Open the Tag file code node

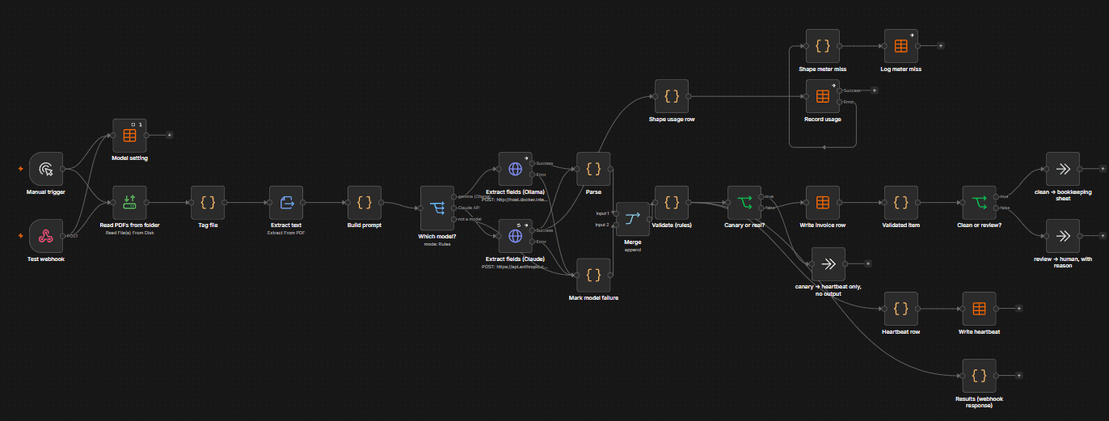click(x=208, y=203)
